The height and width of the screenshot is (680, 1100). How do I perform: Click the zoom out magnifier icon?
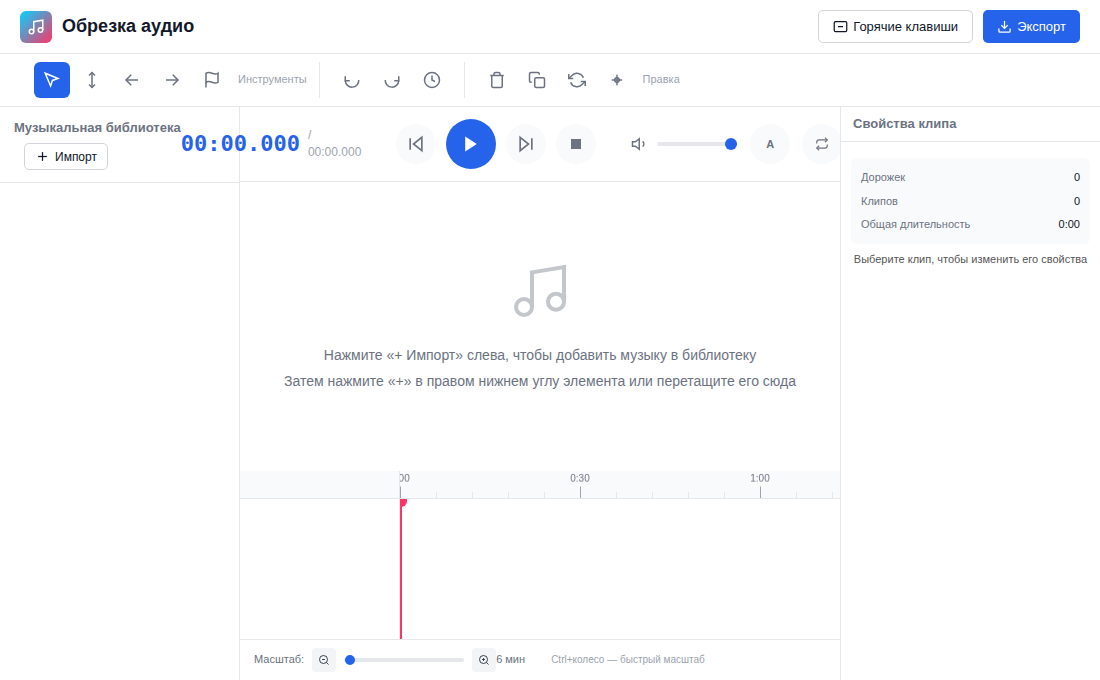coord(324,660)
